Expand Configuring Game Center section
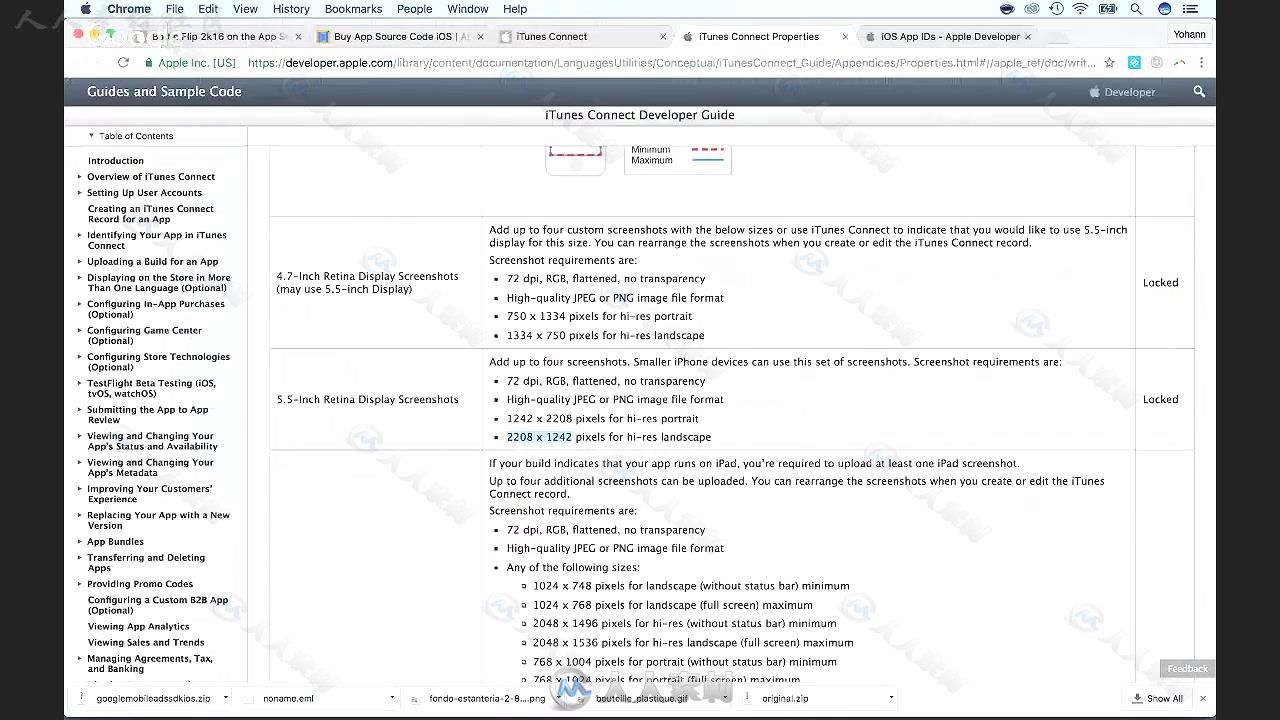1280x720 pixels. (80, 330)
